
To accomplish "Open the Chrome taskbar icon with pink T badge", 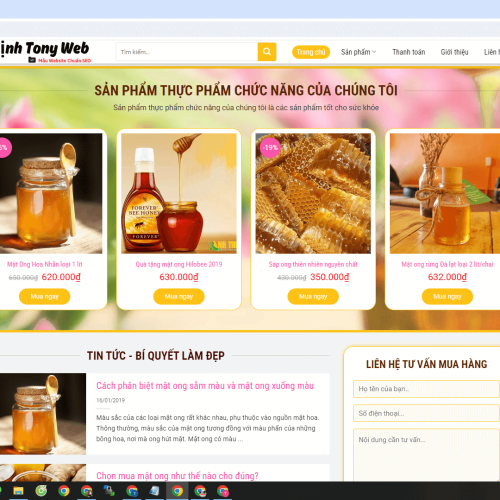I will coord(223,491).
